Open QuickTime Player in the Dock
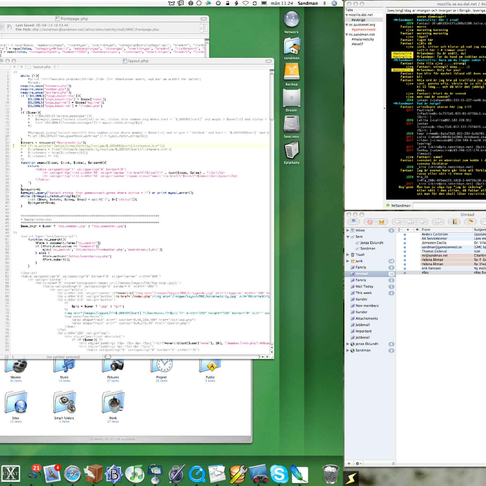The height and width of the screenshot is (486, 486). pyautogui.click(x=197, y=474)
